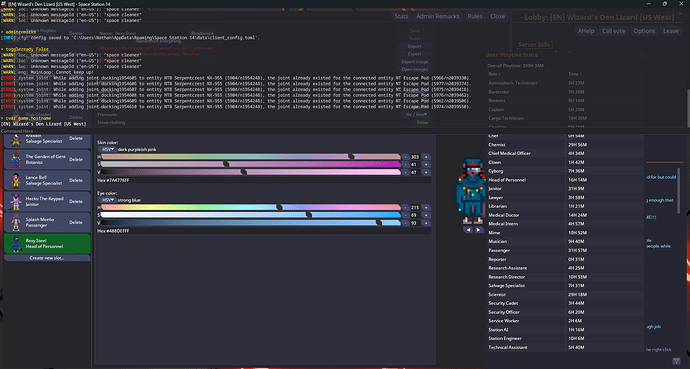This screenshot has width=690, height=369.
Task: Decrease skin saturation minus button
Action: (x=405, y=164)
